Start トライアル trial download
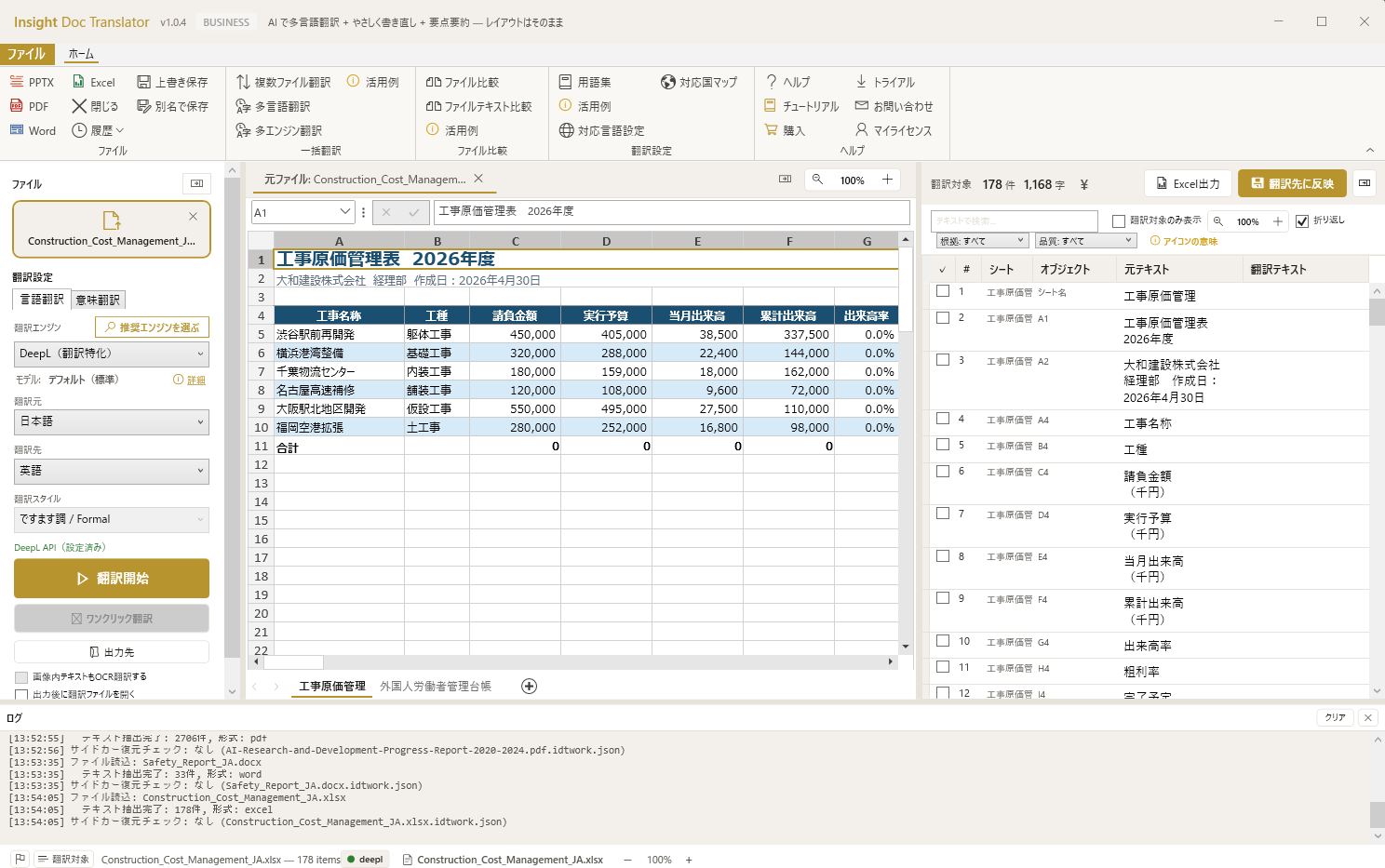This screenshot has width=1385, height=868. pyautogui.click(x=884, y=82)
